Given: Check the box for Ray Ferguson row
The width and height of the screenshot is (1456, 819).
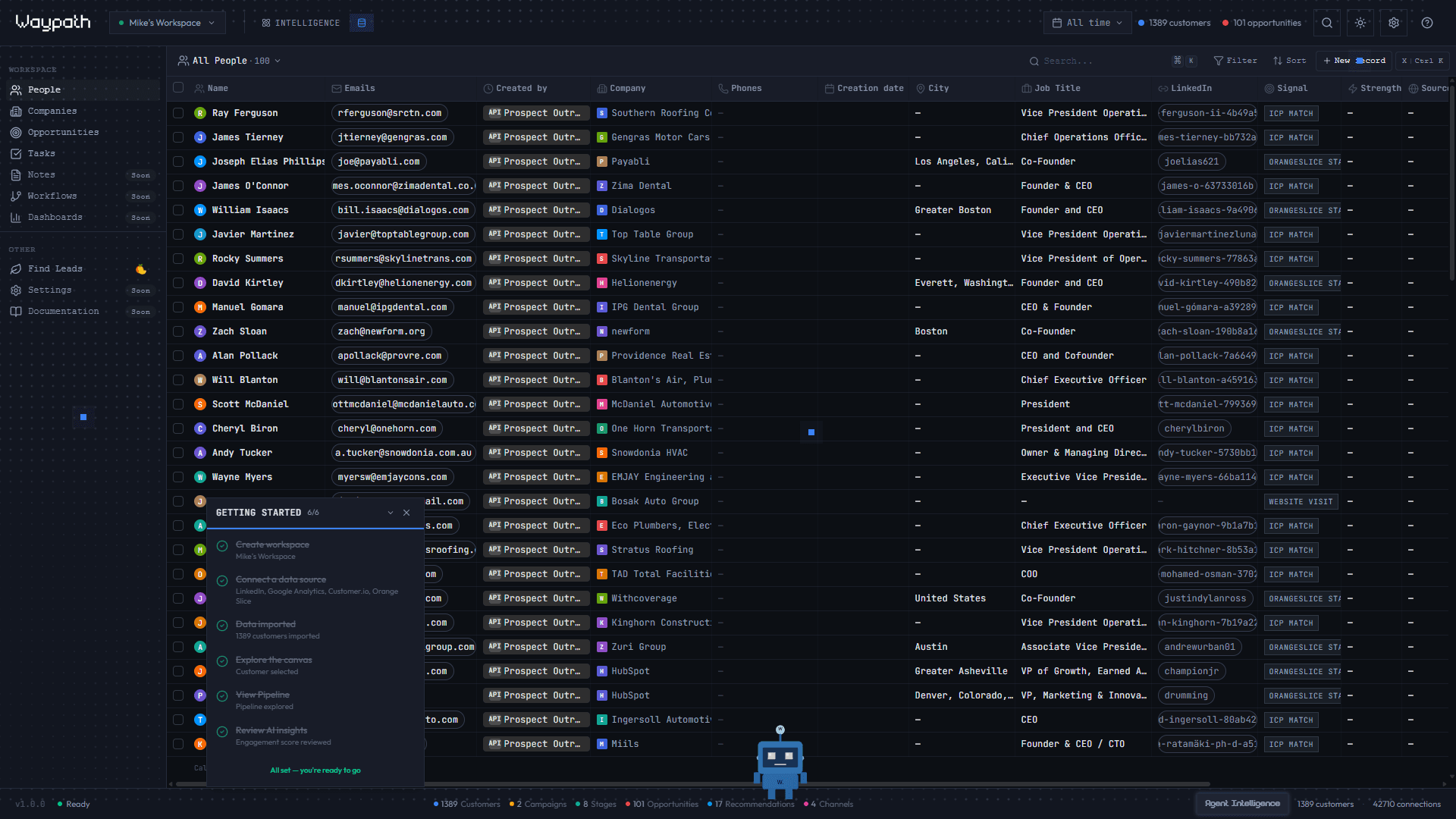Looking at the screenshot, I should (x=178, y=113).
